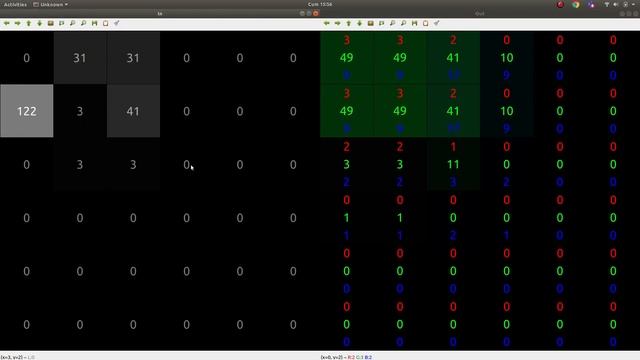The width and height of the screenshot is (640, 360).
Task: Pan left in the Out window
Action: (327, 23)
